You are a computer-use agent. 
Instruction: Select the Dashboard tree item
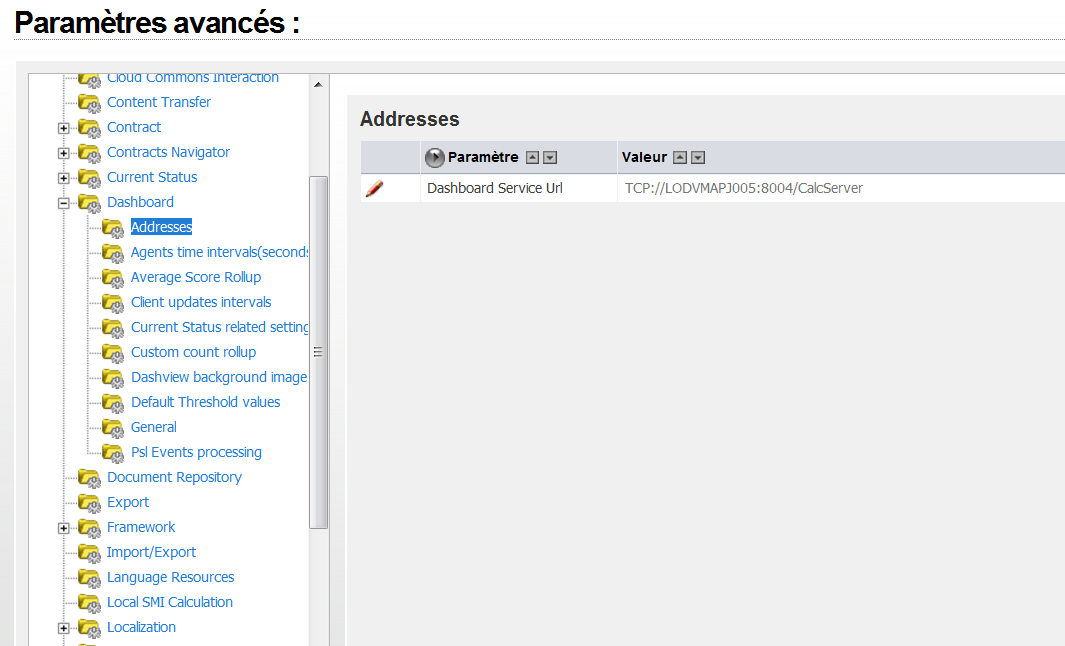point(141,202)
